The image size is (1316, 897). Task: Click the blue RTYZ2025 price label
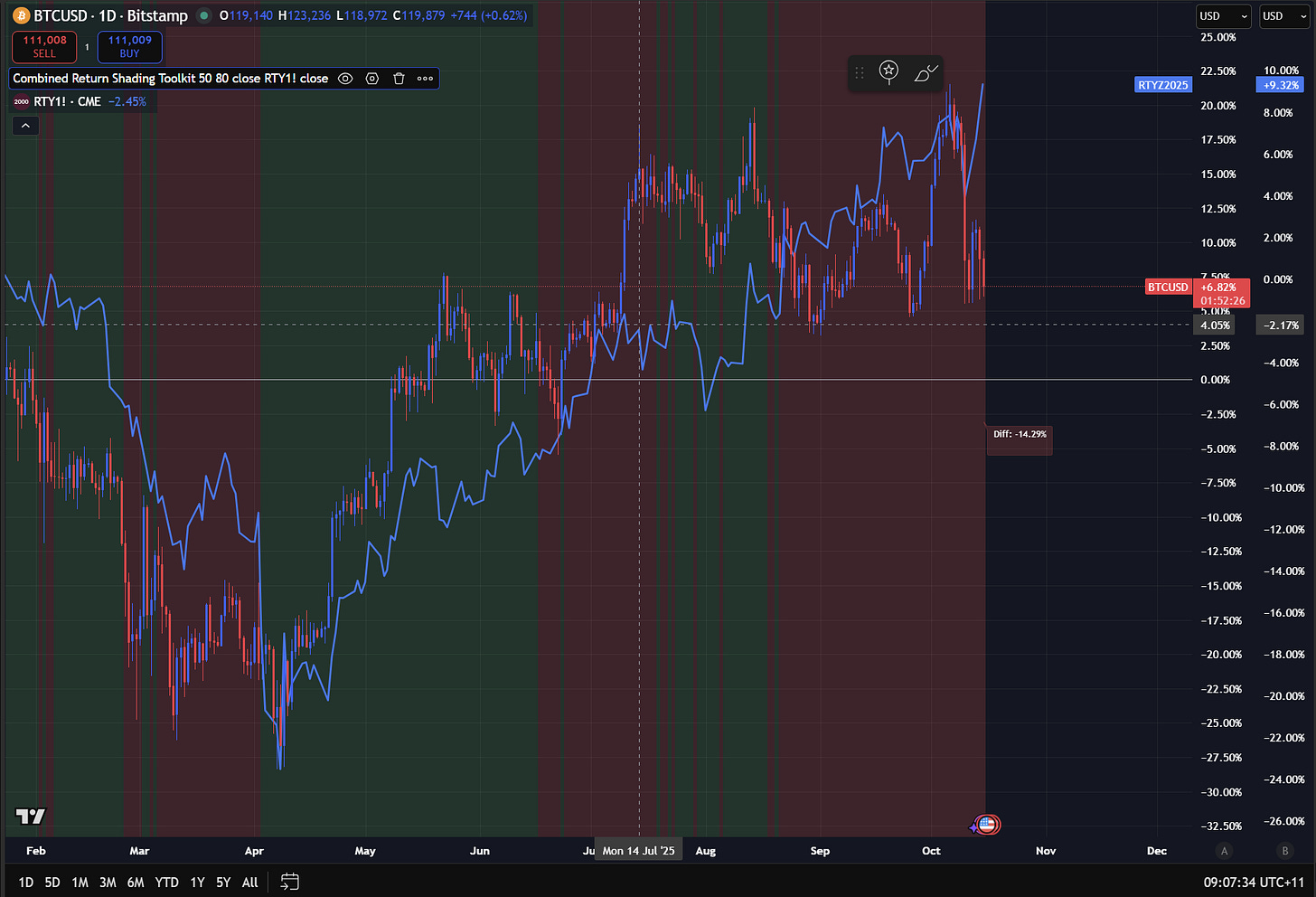click(1163, 85)
